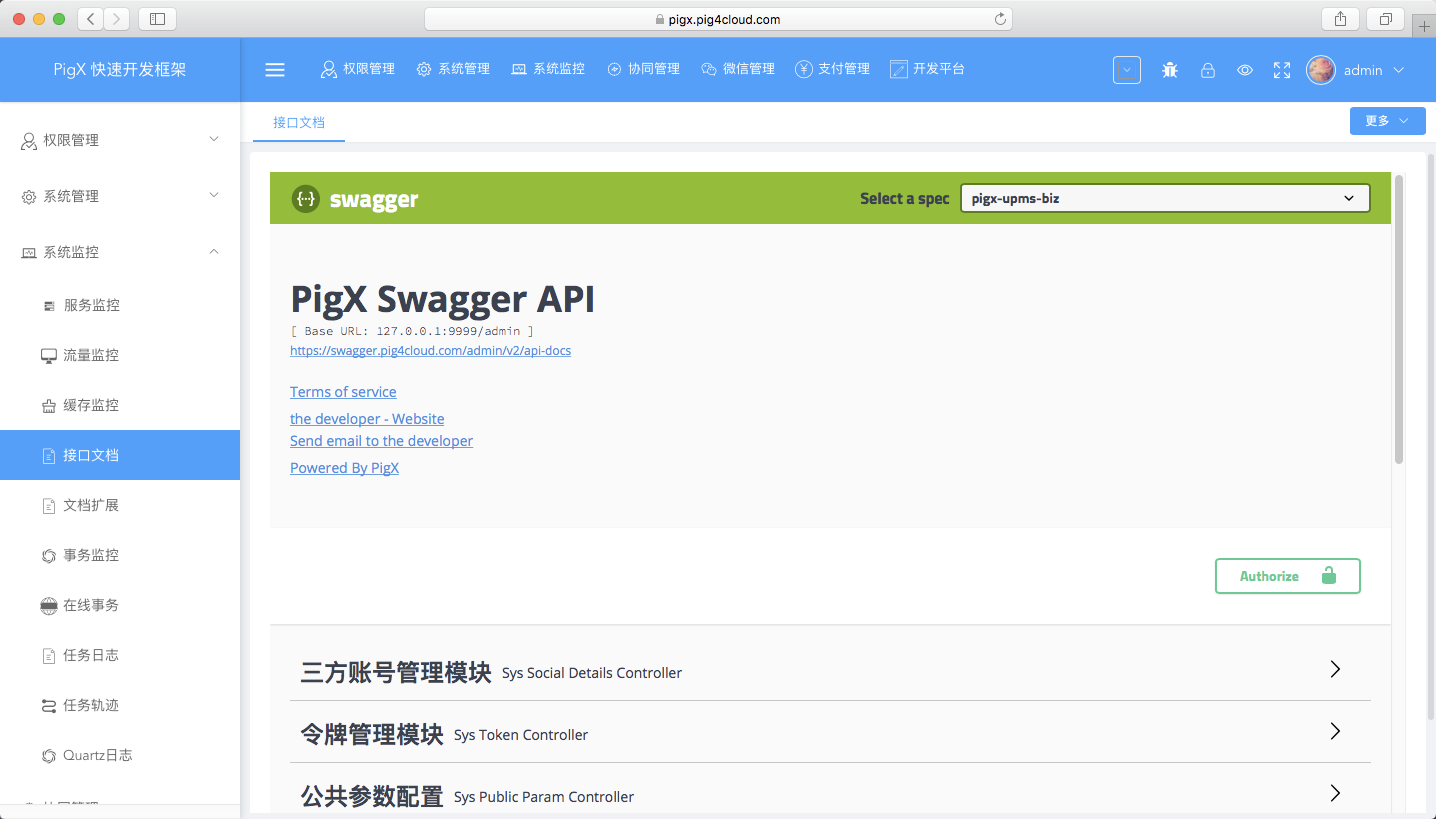Open the 更多 dropdown button

point(1387,120)
